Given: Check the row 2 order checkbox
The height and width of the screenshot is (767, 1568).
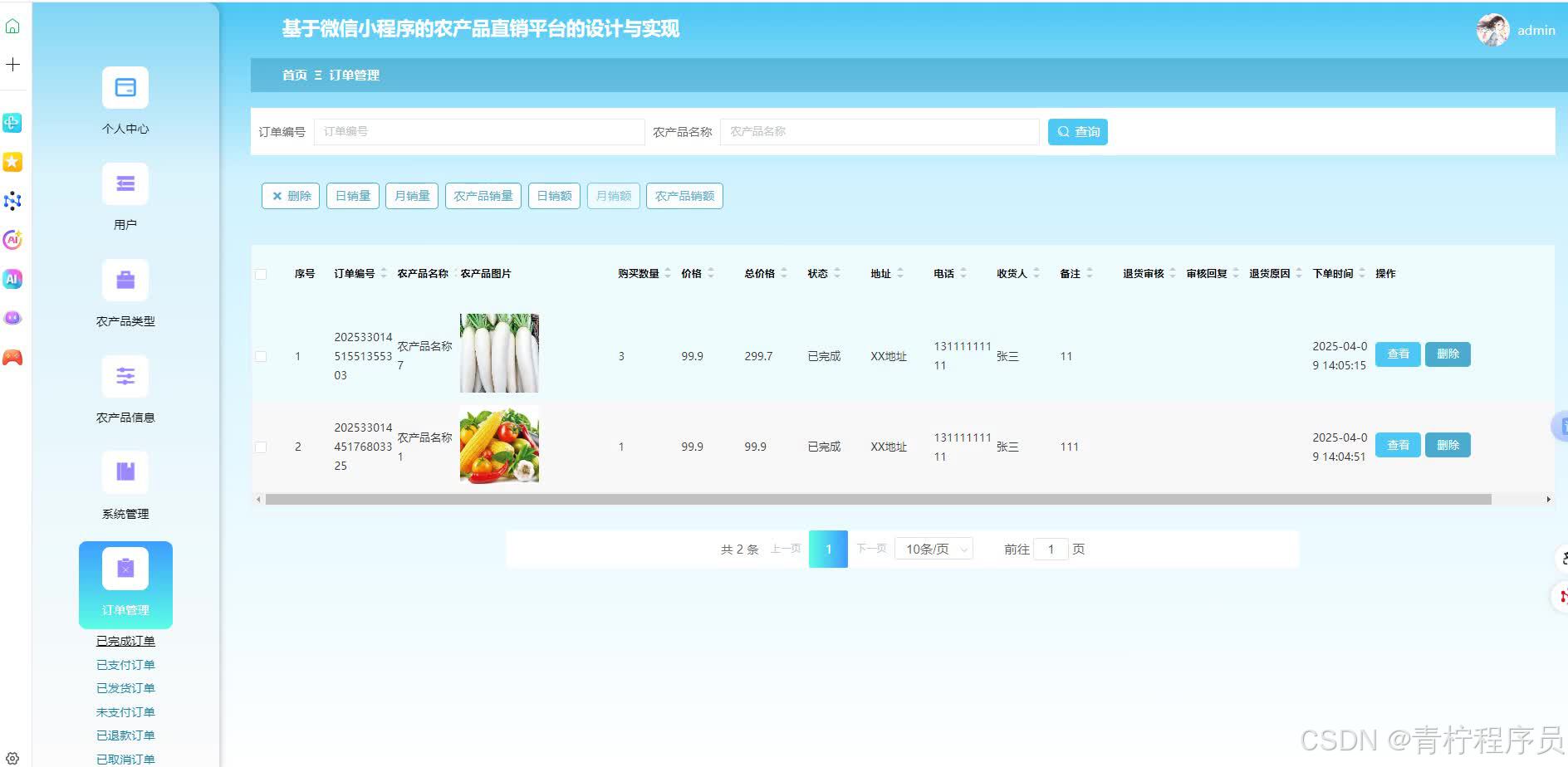Looking at the screenshot, I should 261,447.
